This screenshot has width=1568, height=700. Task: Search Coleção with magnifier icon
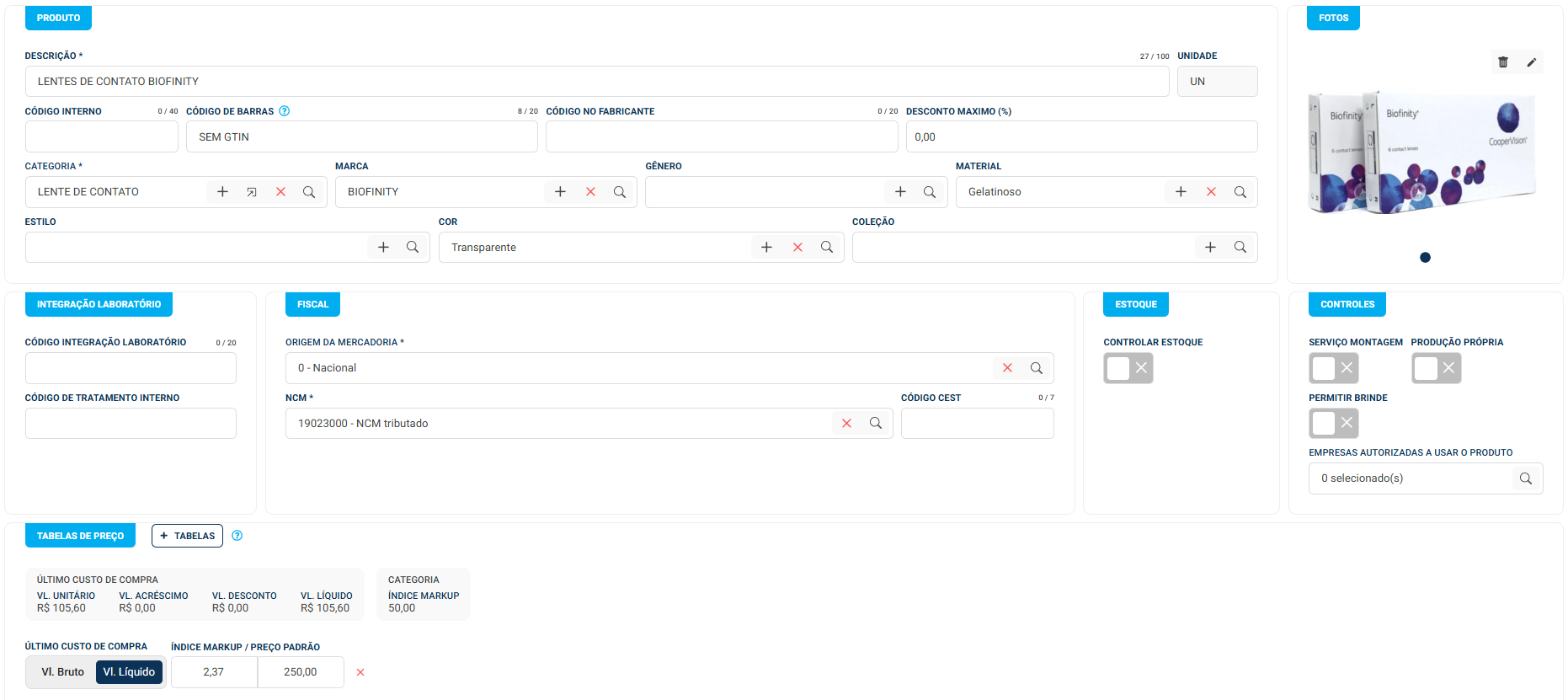coord(1240,247)
